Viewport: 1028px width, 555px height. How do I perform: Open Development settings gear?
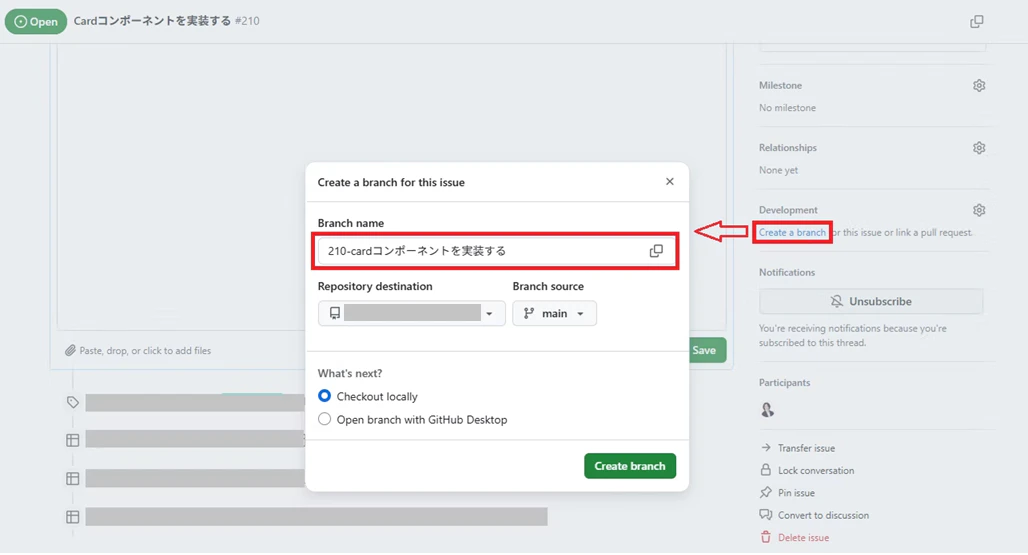[979, 210]
